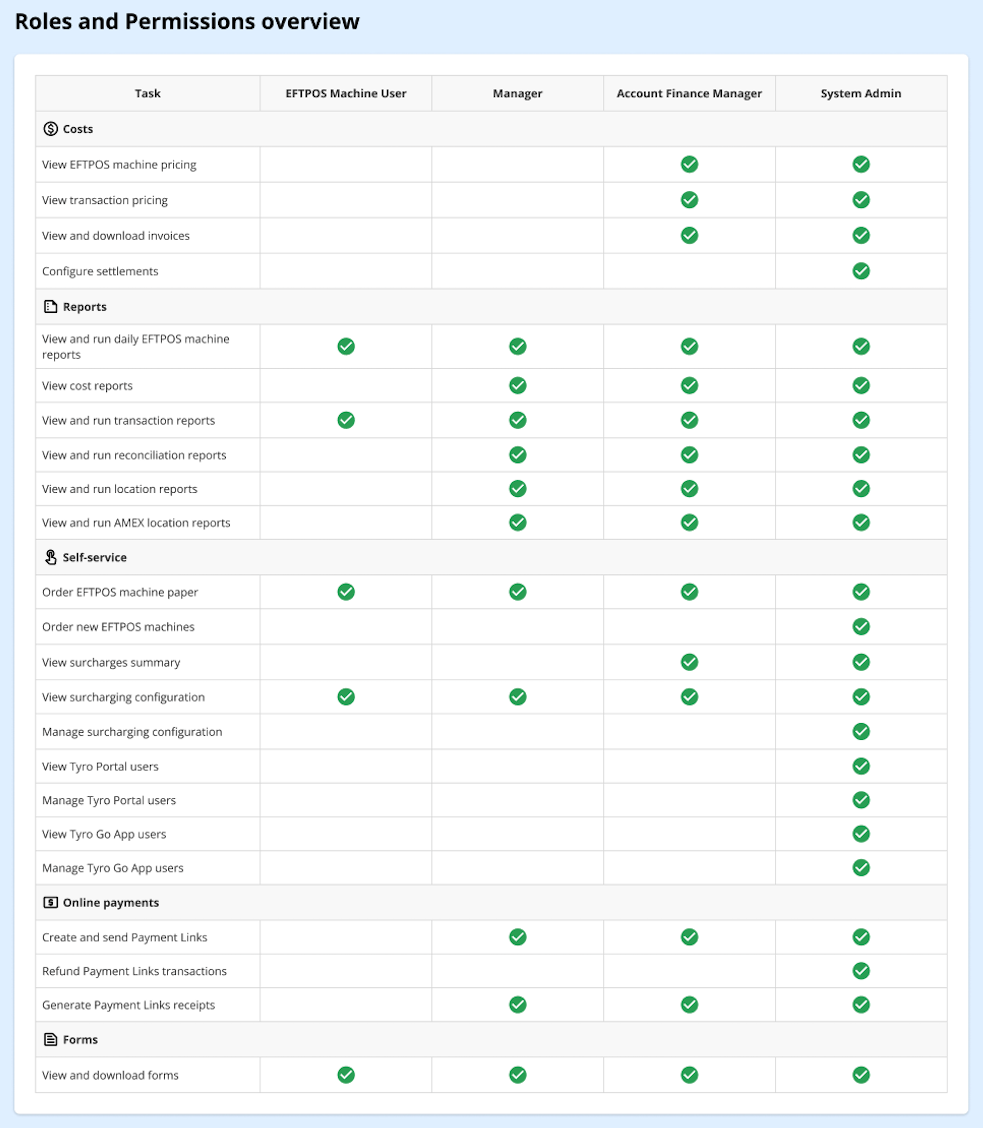Click the Self-service section label
This screenshot has width=983, height=1128.
pos(94,557)
